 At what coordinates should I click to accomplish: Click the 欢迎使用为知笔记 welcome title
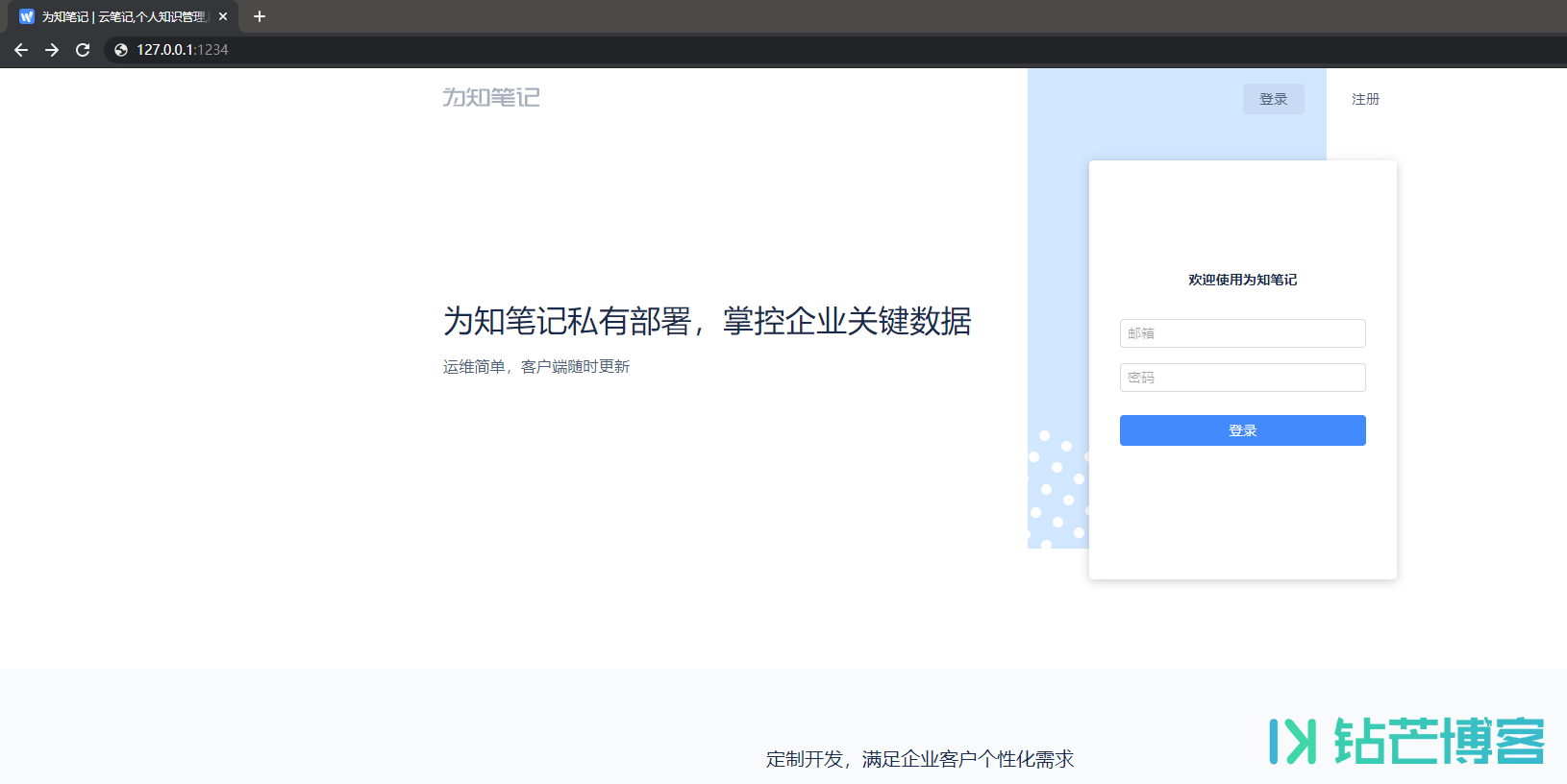click(1243, 280)
